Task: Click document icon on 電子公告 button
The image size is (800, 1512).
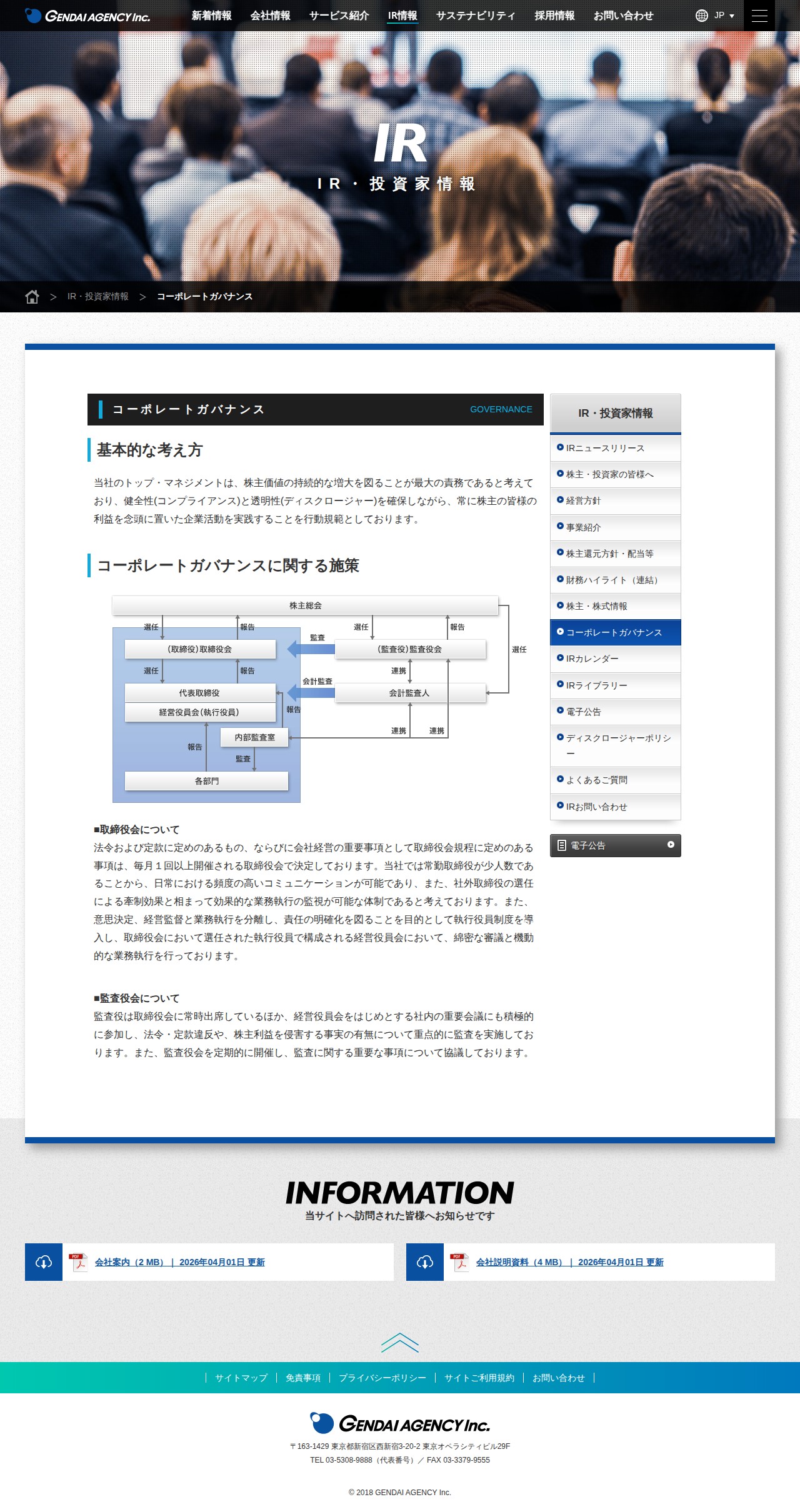Action: tap(561, 845)
